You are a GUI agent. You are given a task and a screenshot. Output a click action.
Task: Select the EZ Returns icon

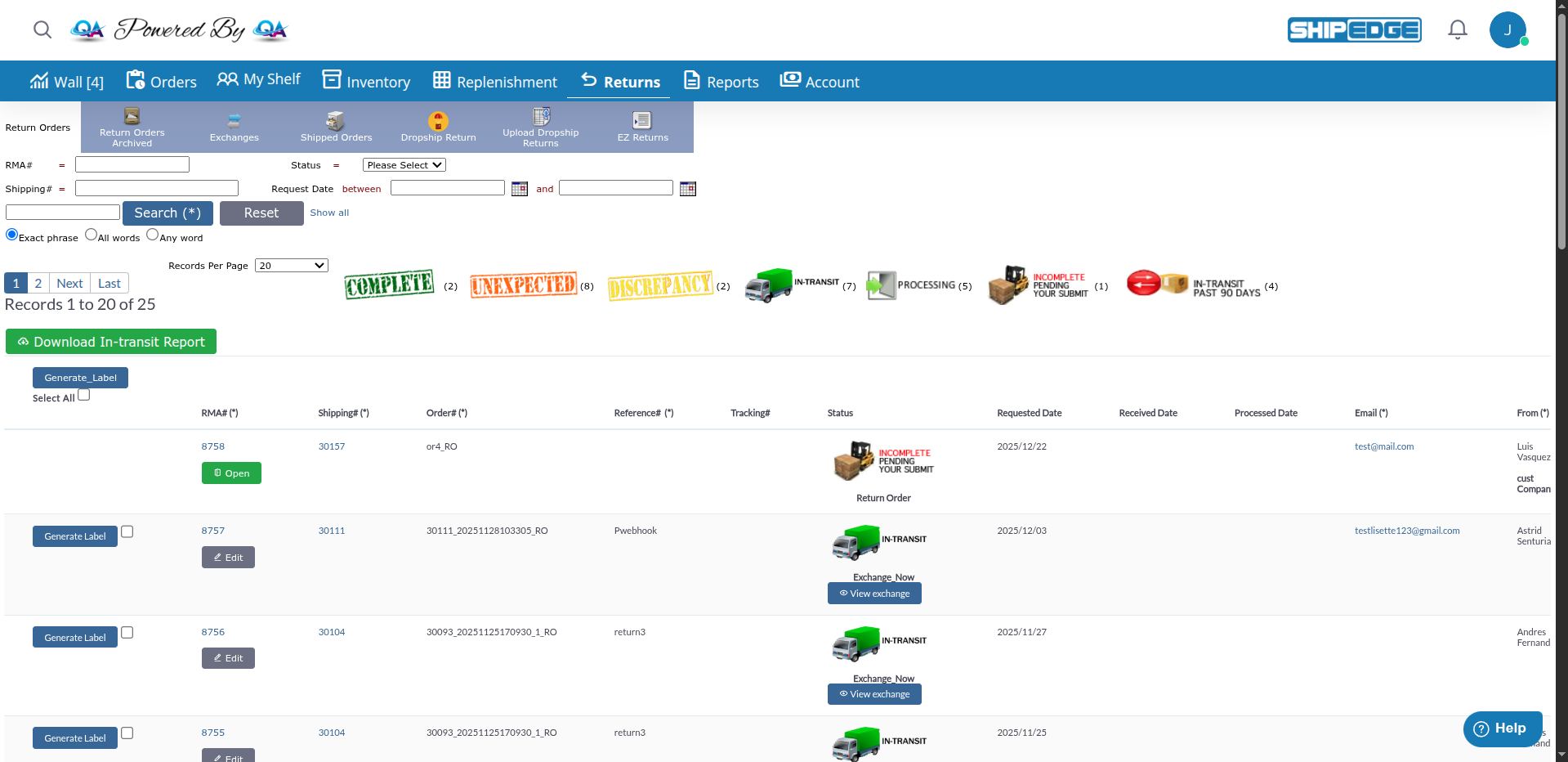coord(642,123)
